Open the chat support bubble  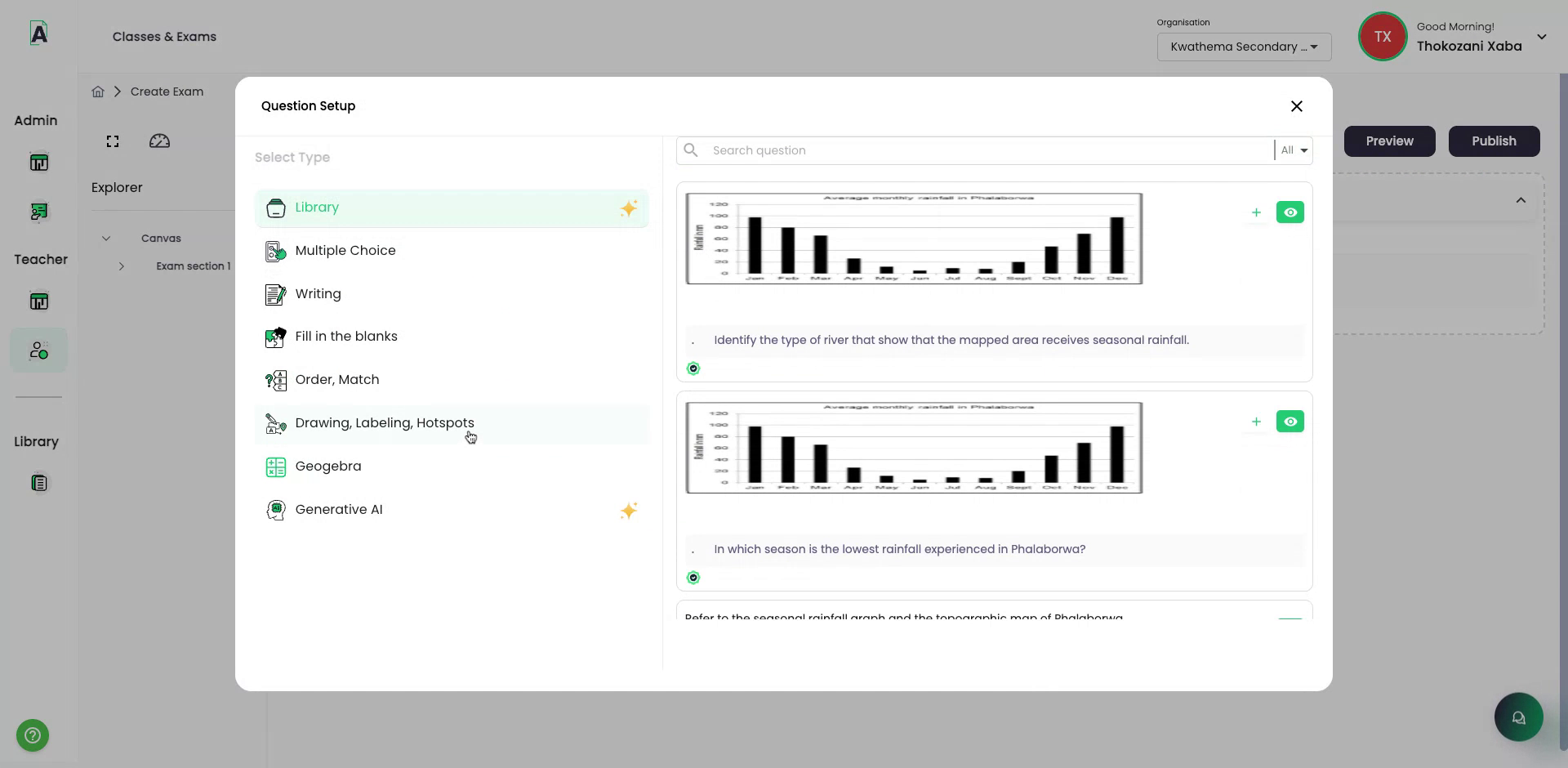[1518, 717]
